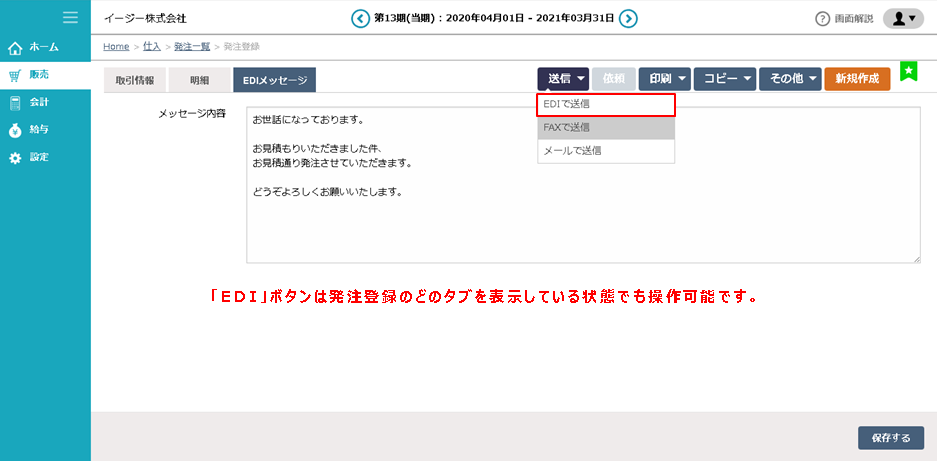This screenshot has width=937, height=461.
Task: Expand the 送信 dropdown button
Action: coord(563,79)
